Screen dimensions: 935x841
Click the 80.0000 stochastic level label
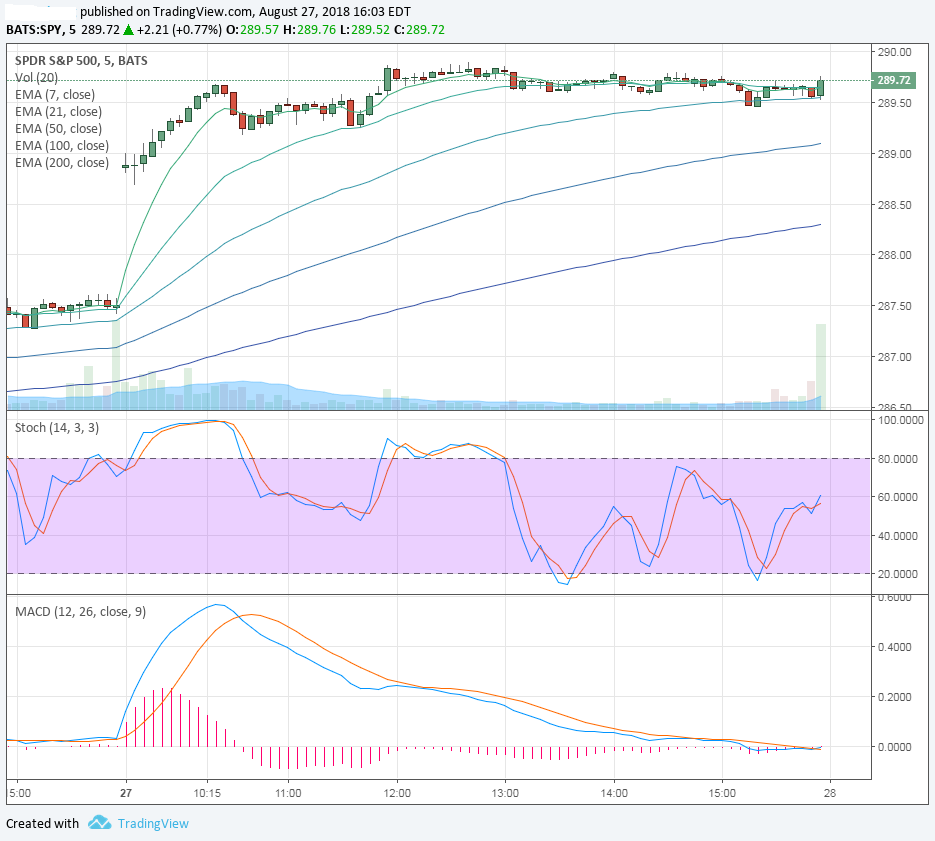coord(897,459)
